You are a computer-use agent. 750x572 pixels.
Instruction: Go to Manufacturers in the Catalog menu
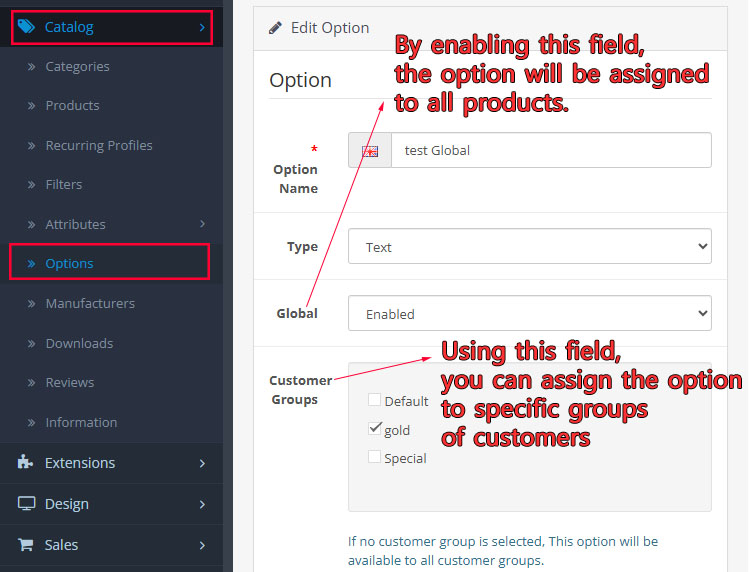point(89,303)
